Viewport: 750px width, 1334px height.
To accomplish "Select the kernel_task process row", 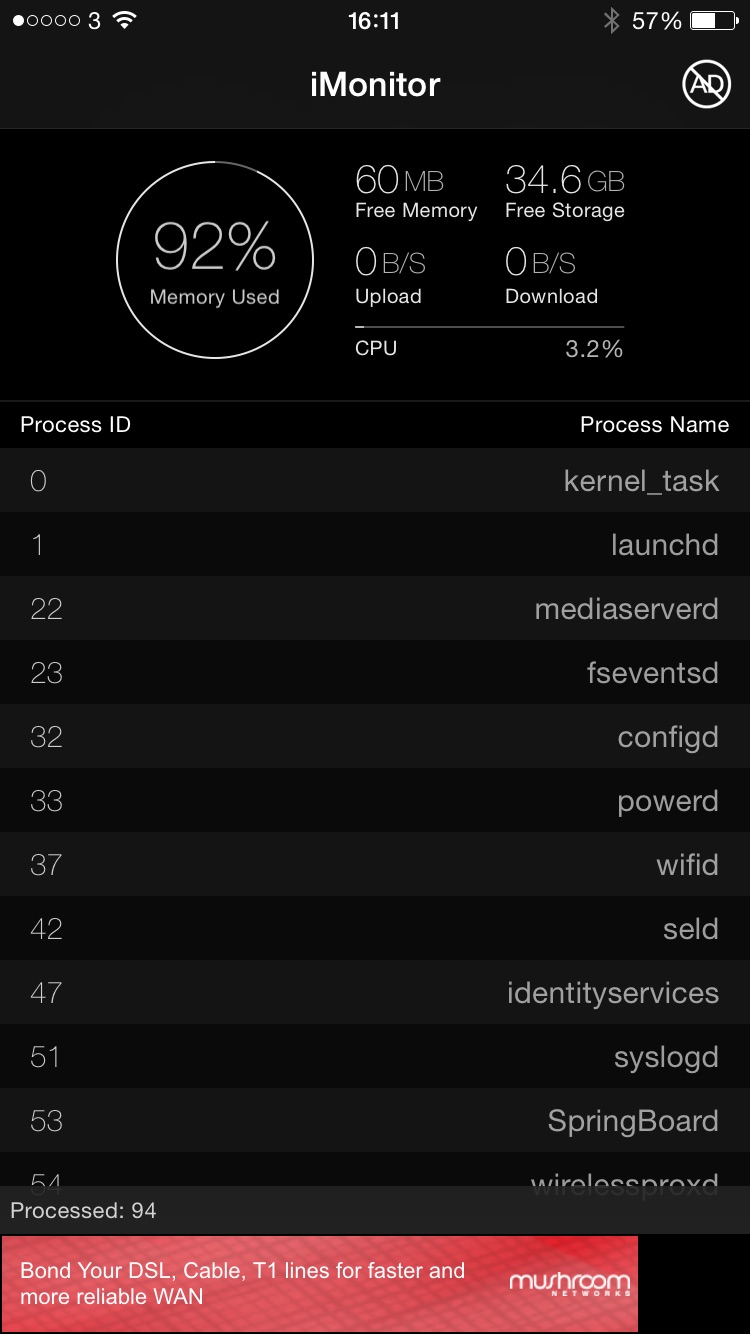I will pyautogui.click(x=375, y=480).
